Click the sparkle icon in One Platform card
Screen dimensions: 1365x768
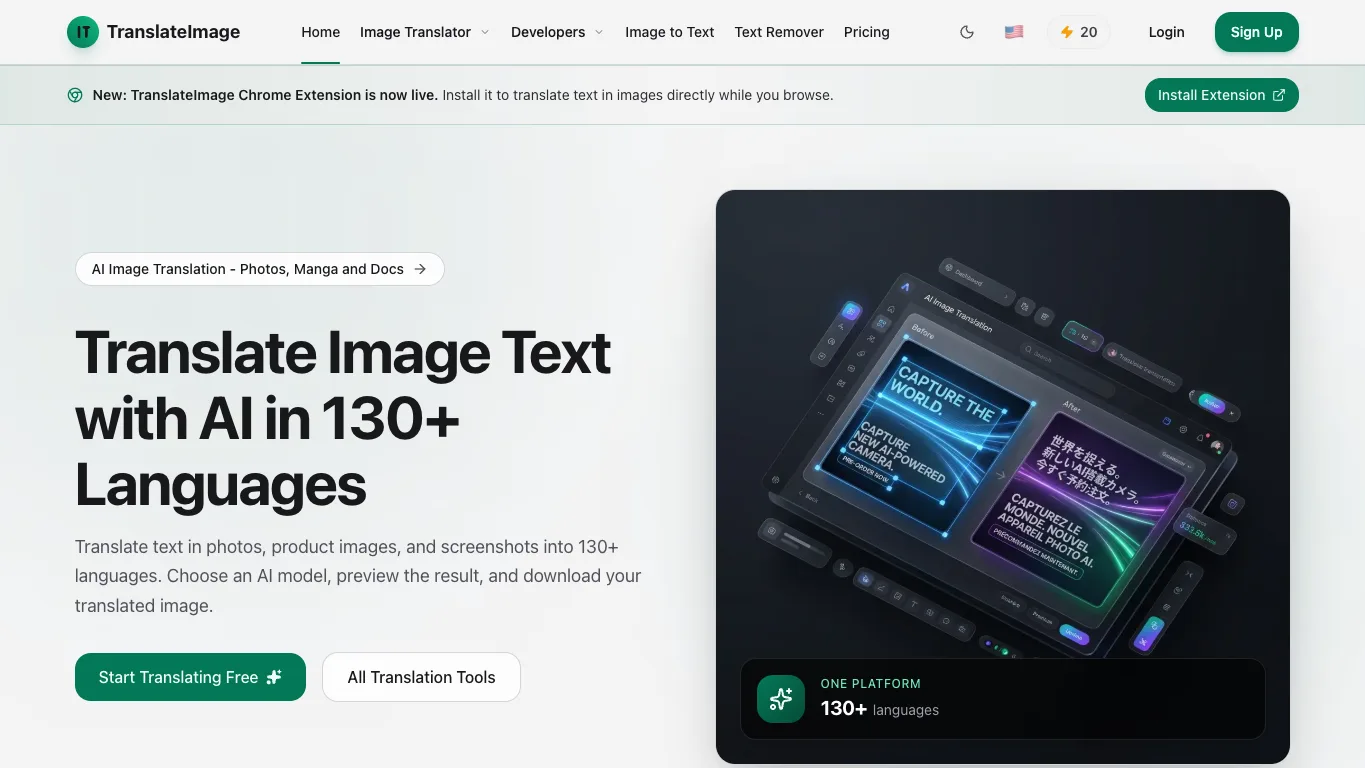pyautogui.click(x=781, y=699)
